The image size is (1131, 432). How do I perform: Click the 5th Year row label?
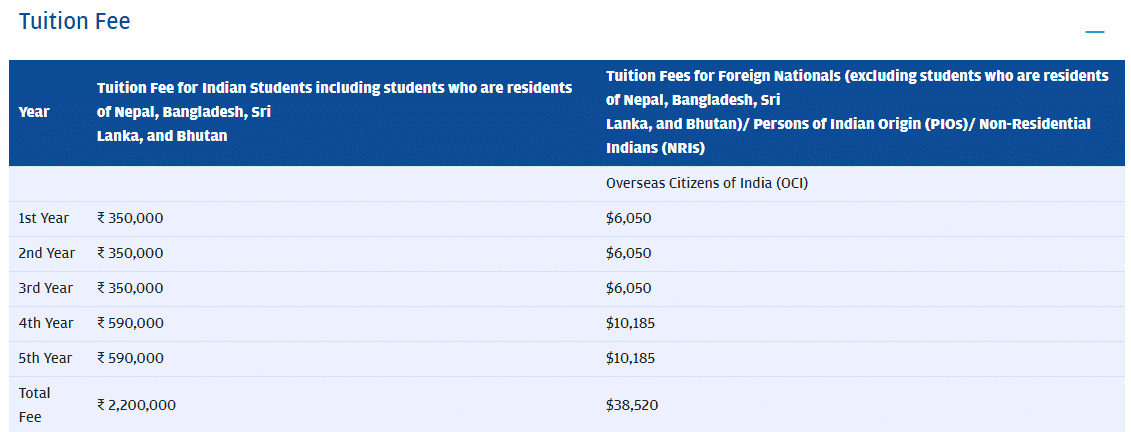[46, 358]
